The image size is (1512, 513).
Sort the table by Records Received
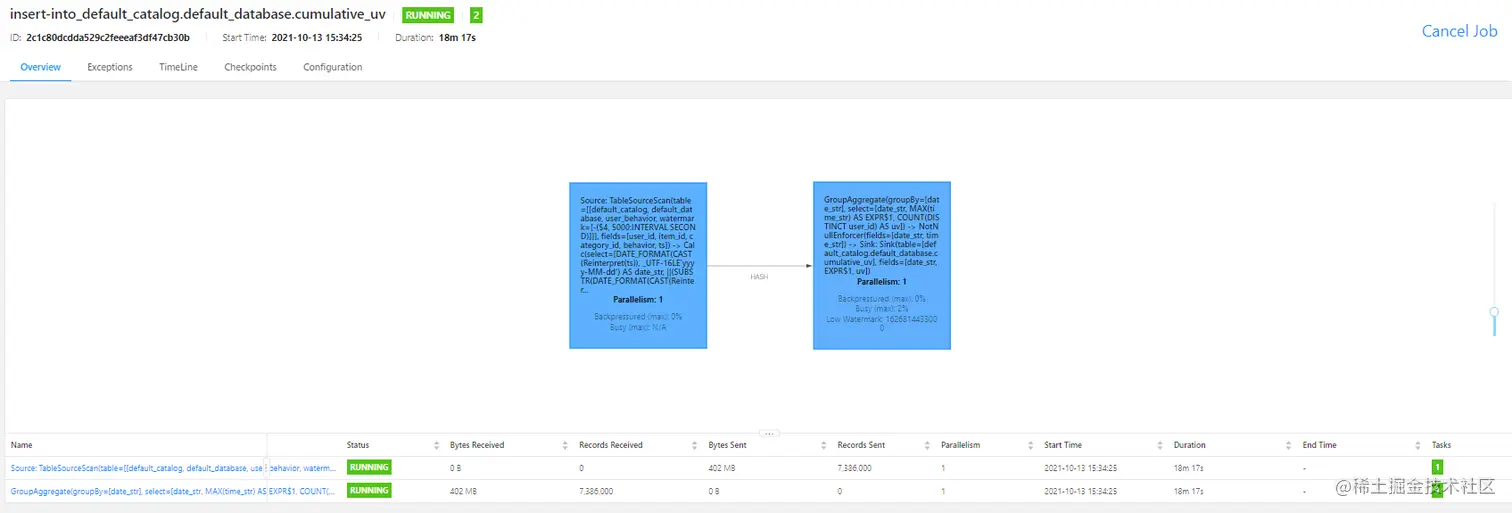pos(694,445)
